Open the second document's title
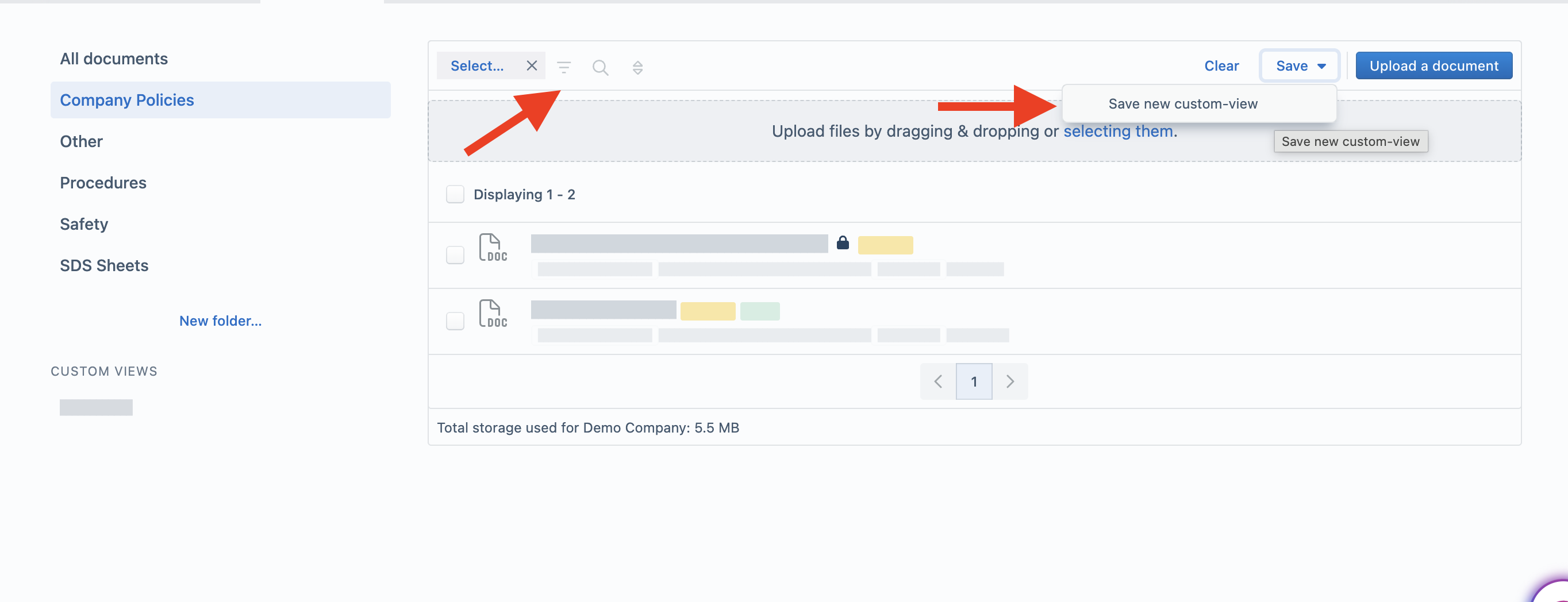The height and width of the screenshot is (602, 1568). (x=603, y=310)
